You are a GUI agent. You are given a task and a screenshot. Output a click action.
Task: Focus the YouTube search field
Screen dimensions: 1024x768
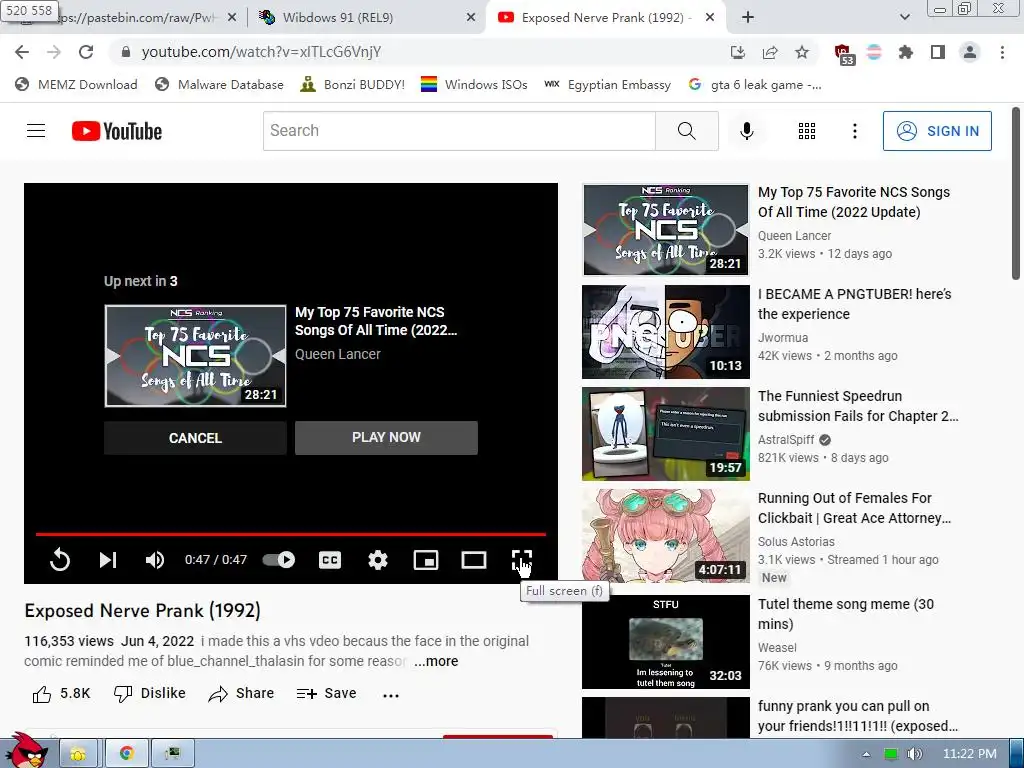[459, 131]
